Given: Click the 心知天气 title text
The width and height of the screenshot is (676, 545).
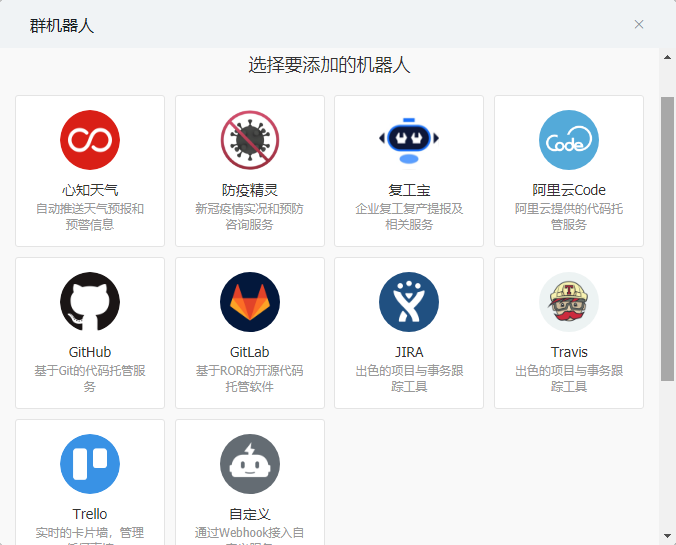Looking at the screenshot, I should coord(90,190).
